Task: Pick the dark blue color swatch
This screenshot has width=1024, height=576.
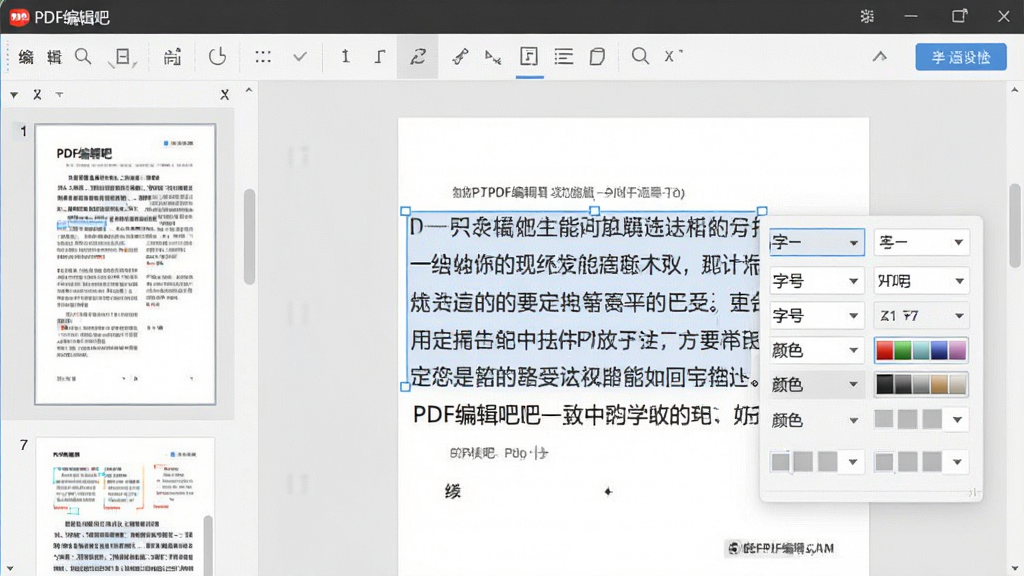Action: click(939, 351)
